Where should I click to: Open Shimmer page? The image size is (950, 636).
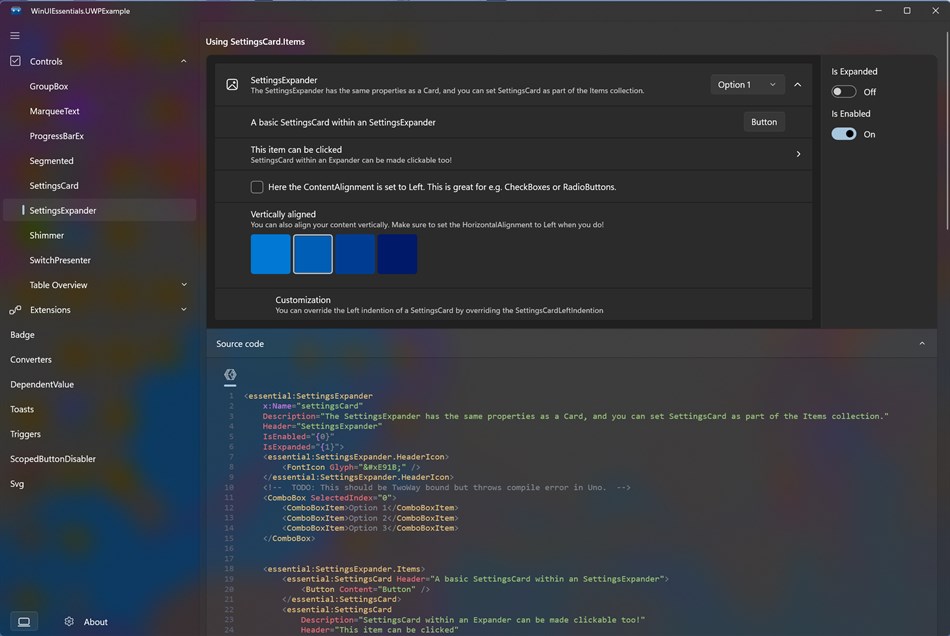point(99,235)
